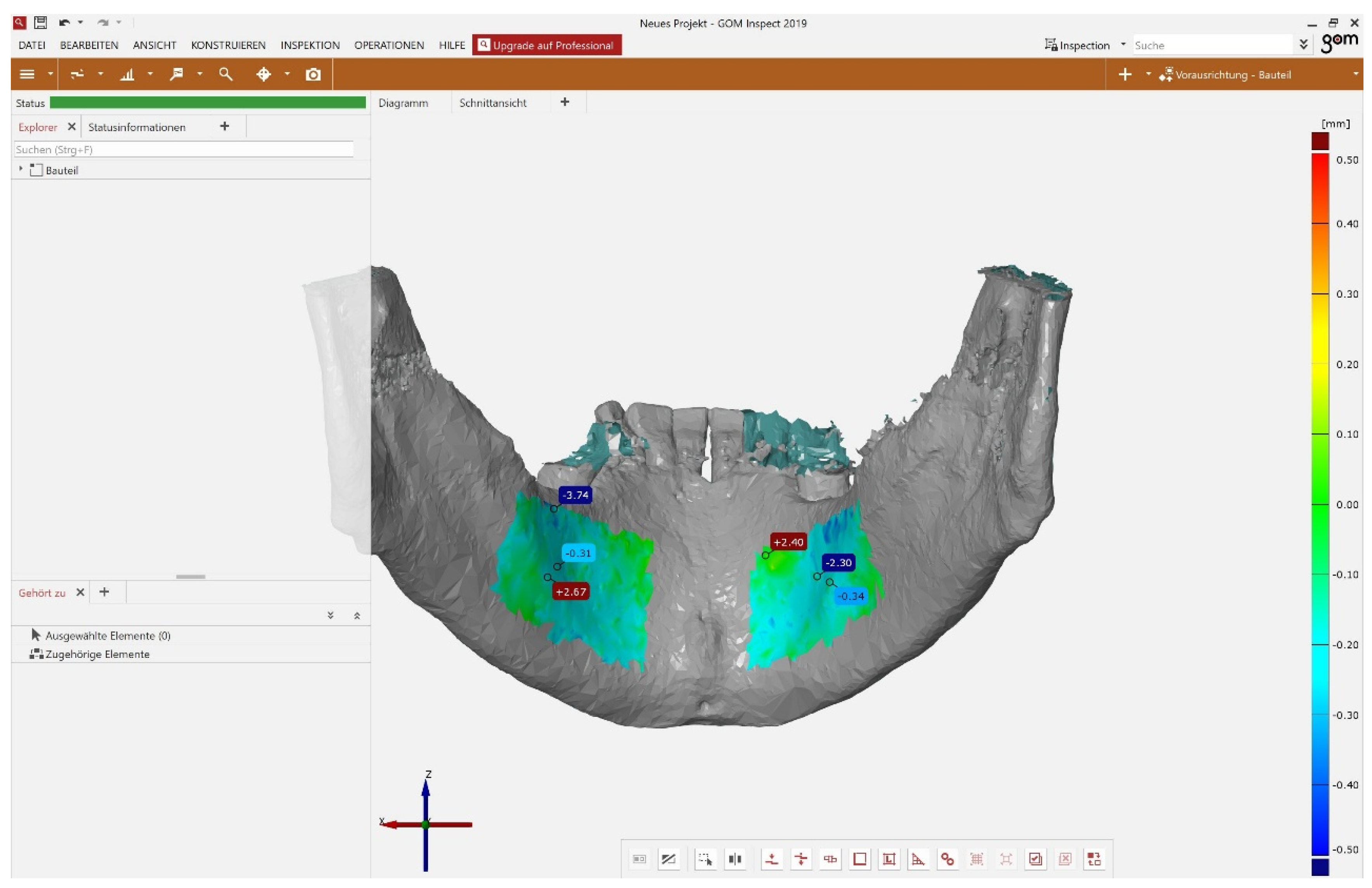
Task: Toggle the mirror split view icon
Action: coord(735,859)
